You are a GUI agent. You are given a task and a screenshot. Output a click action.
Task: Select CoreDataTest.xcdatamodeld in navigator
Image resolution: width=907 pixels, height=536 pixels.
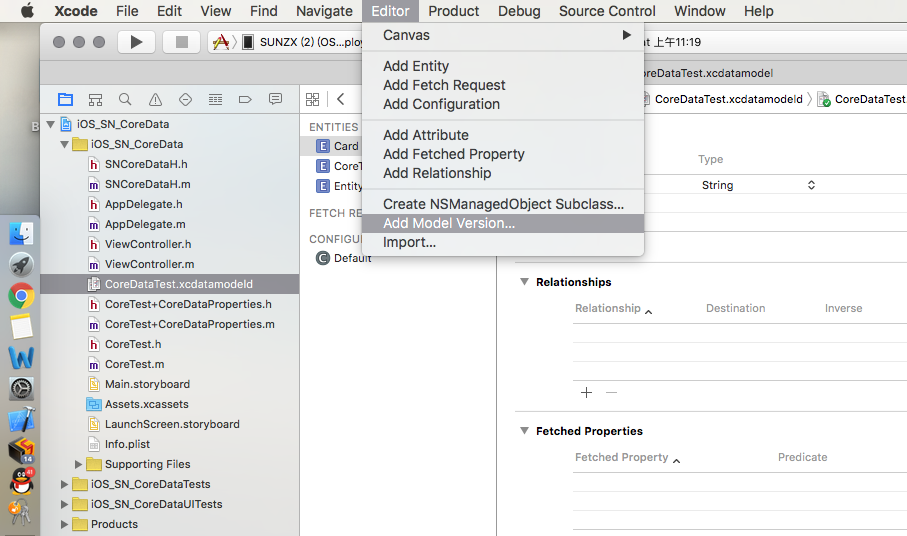[x=169, y=284]
